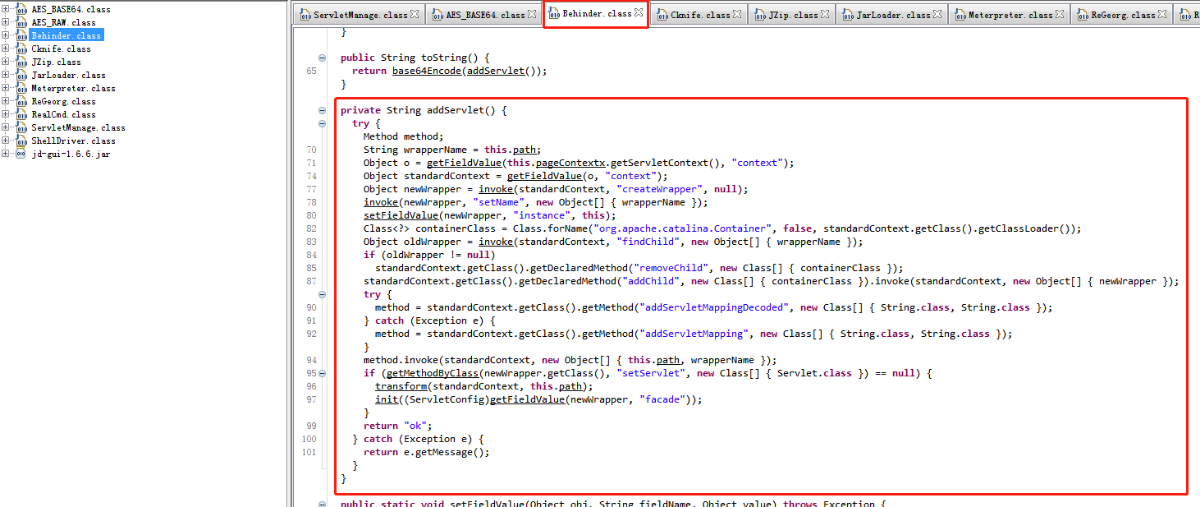Switch to the ReGeorg.class tab
Screen dimensions: 1200x507
point(1121,15)
